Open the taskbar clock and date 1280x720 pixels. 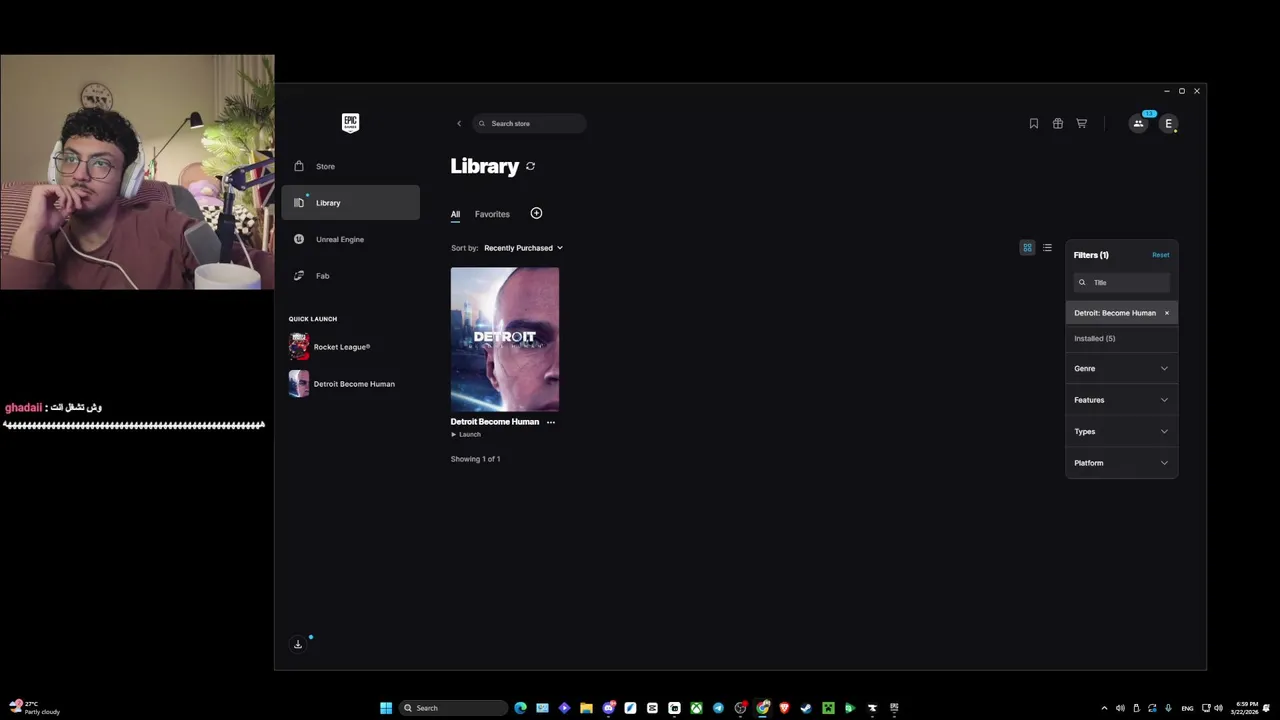tap(1246, 708)
